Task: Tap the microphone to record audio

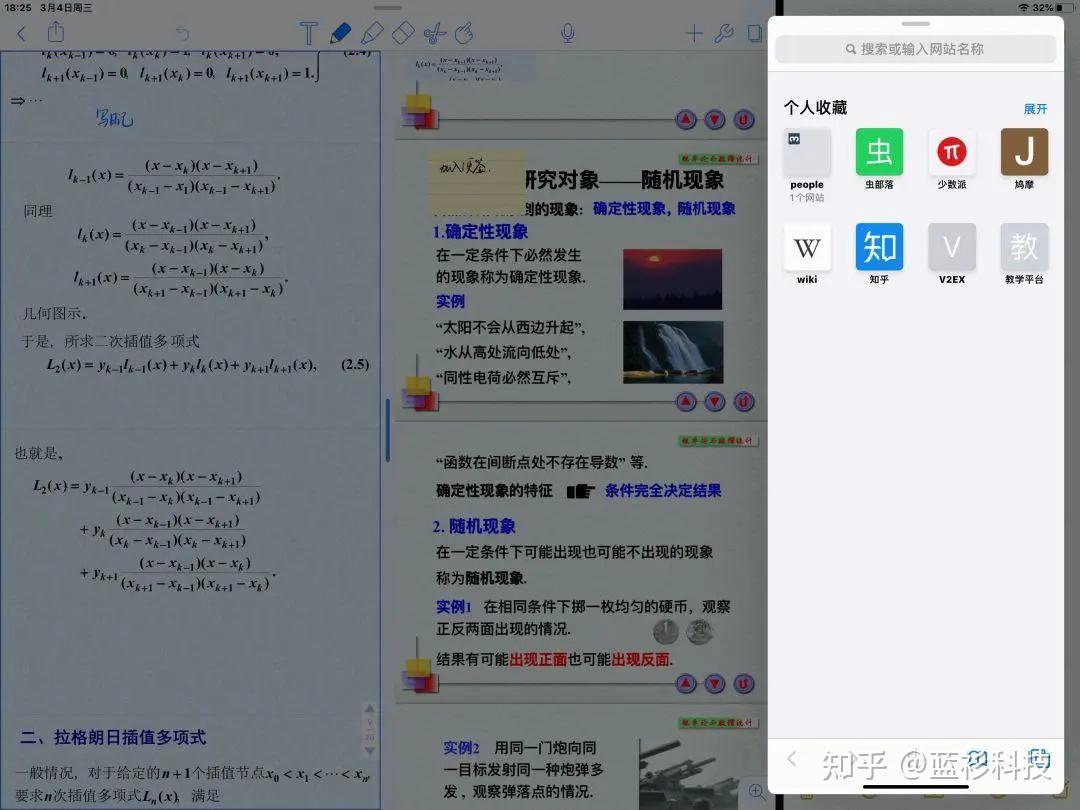Action: (x=566, y=33)
